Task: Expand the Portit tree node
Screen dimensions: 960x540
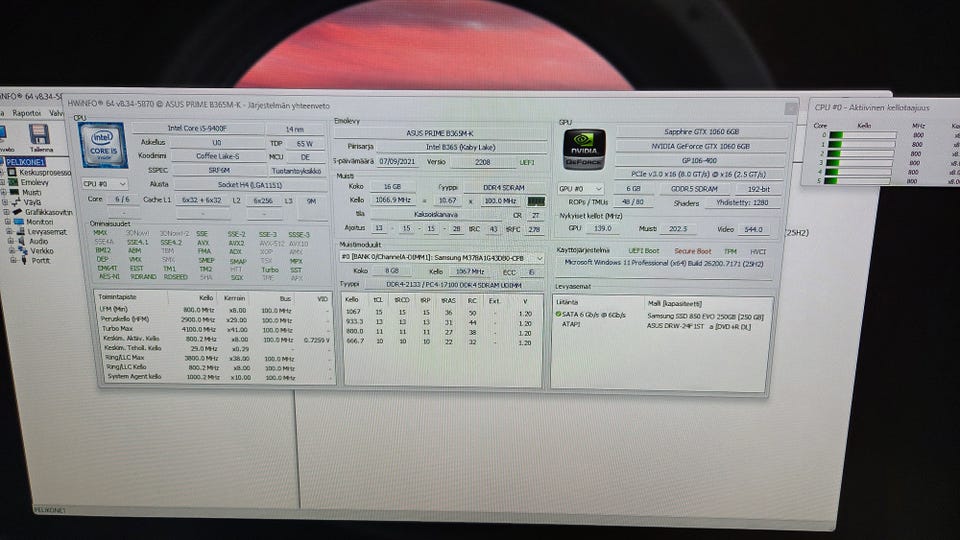Action: [x=13, y=260]
